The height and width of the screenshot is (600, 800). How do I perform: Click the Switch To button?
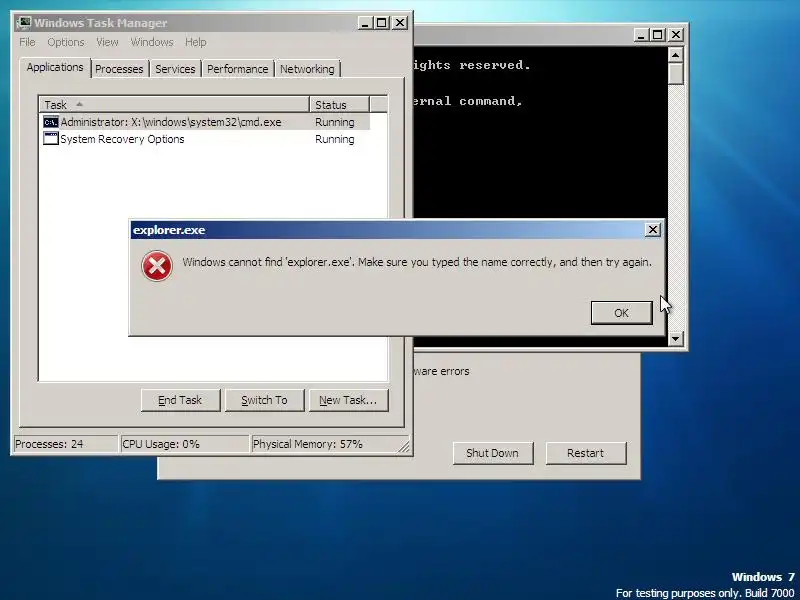(x=264, y=400)
